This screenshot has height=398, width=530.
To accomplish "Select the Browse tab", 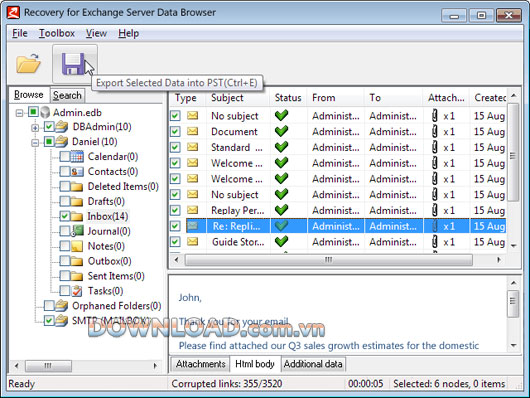I will (29, 95).
